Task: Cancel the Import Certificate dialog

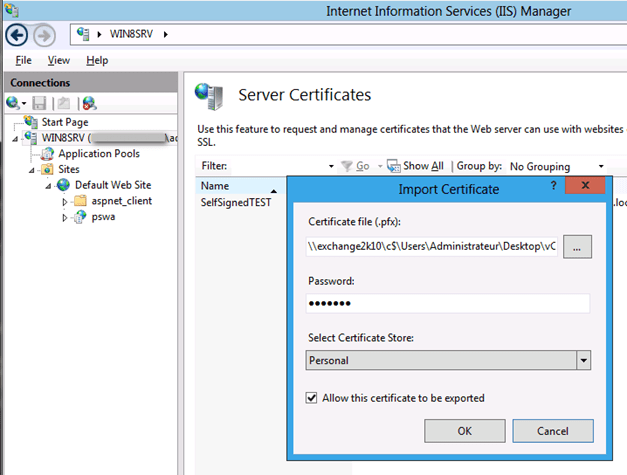Action: [552, 431]
